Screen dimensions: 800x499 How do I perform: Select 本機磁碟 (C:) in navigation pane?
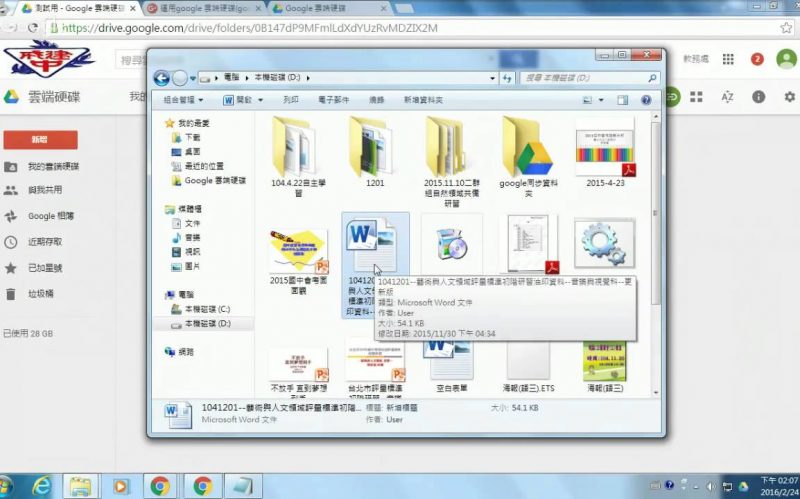[207, 310]
